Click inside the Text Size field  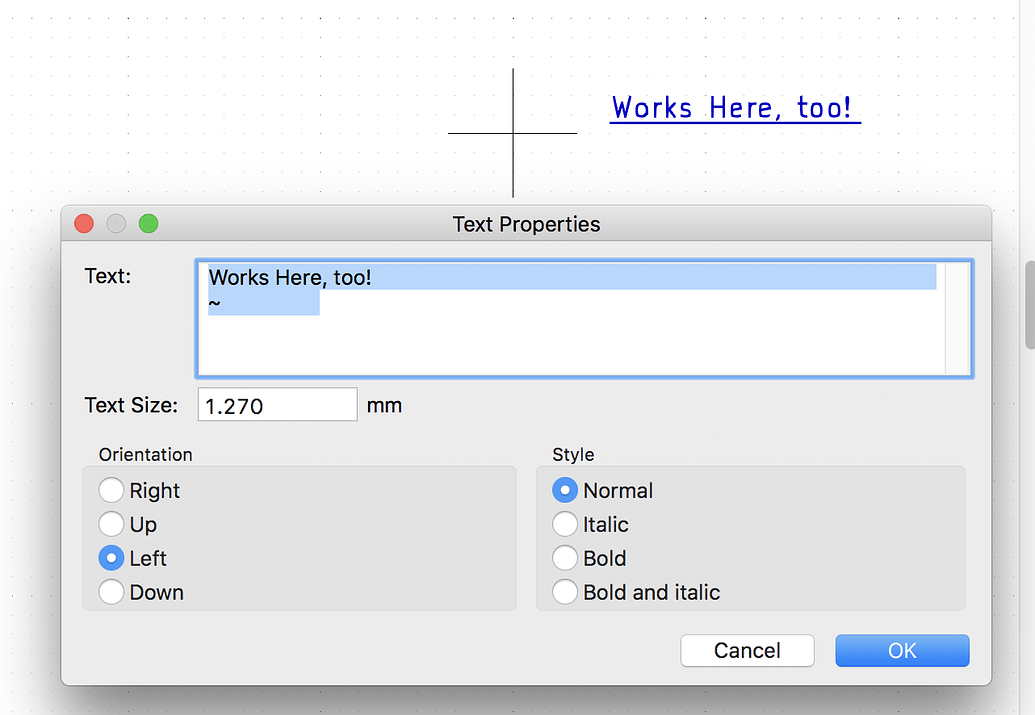click(277, 404)
